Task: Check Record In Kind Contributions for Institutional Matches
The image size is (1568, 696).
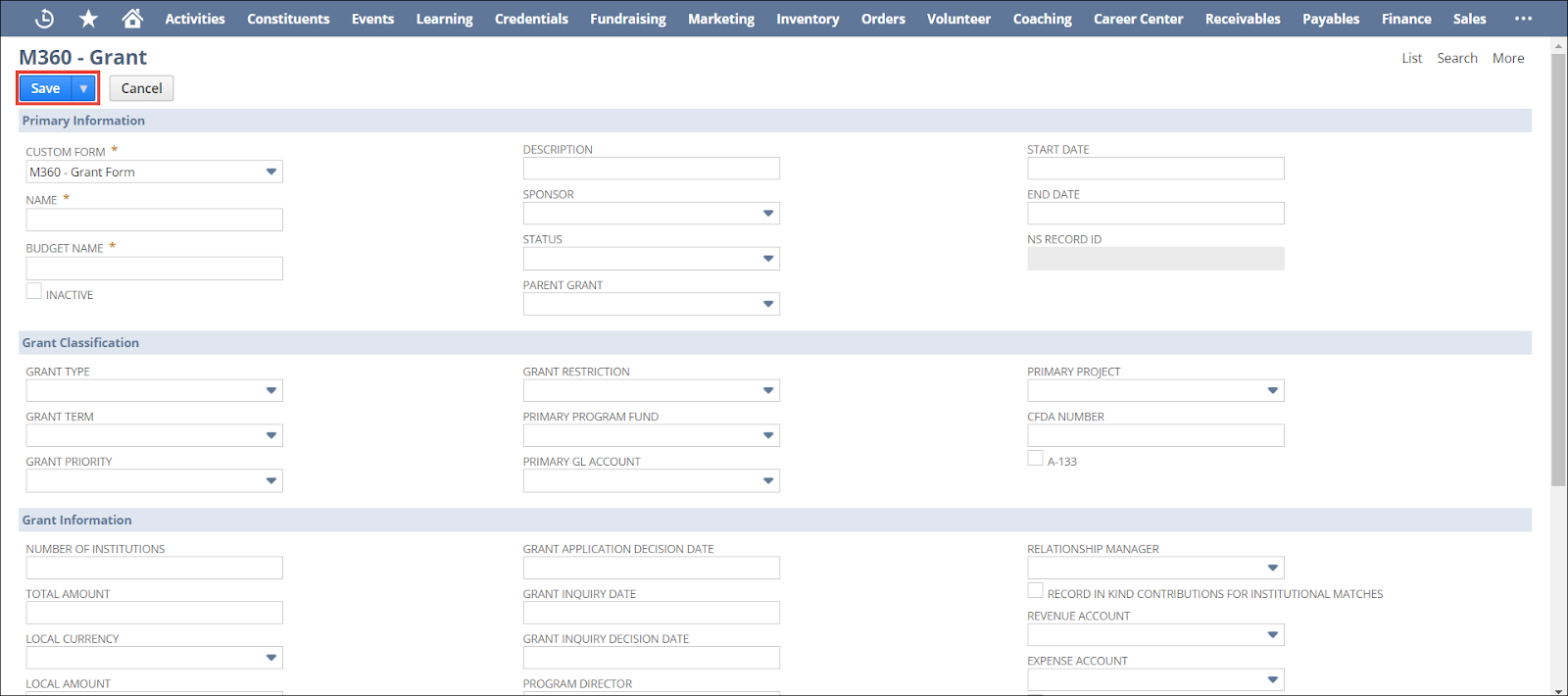Action: point(1035,591)
